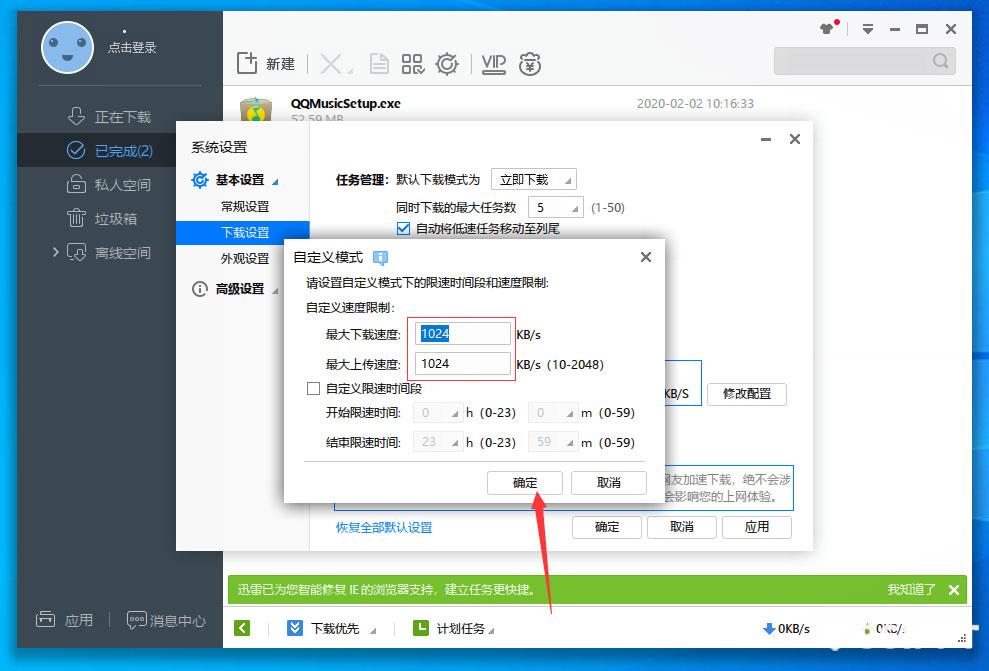Open the file document toolbar icon
The width and height of the screenshot is (989, 671).
378,64
